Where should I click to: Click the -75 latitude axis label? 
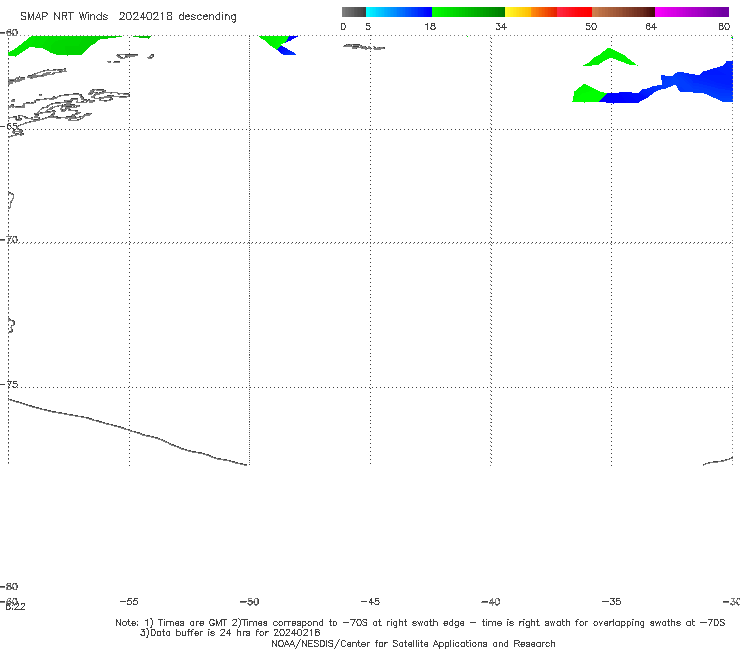(9, 384)
